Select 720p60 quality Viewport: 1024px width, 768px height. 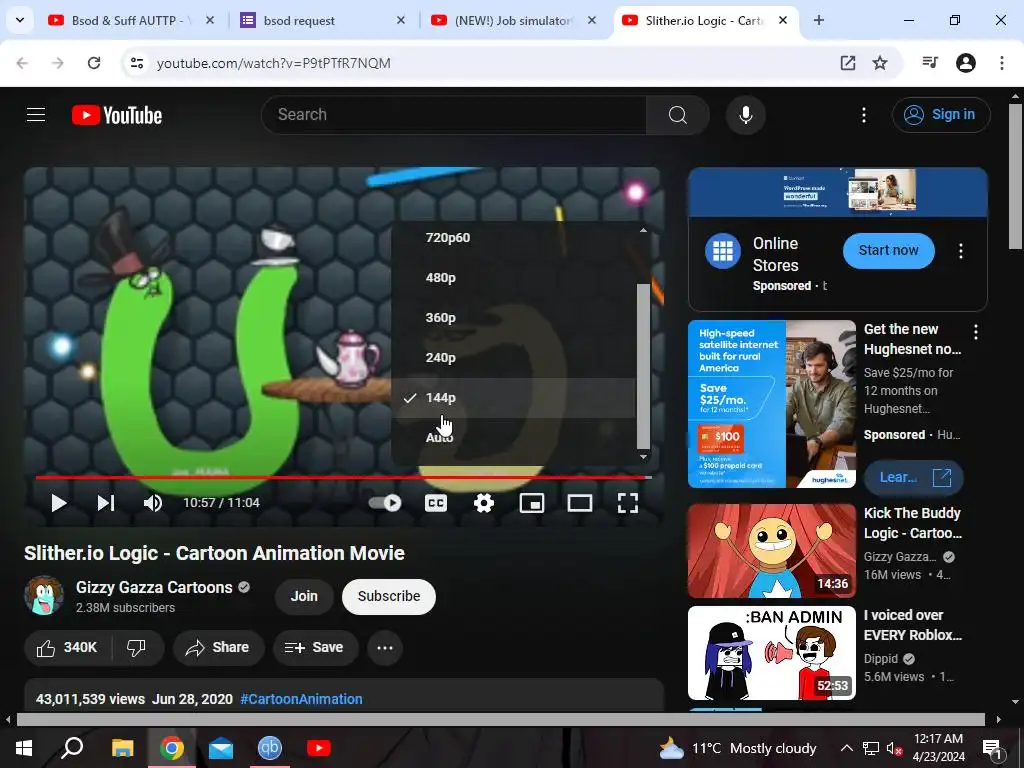click(x=513, y=238)
